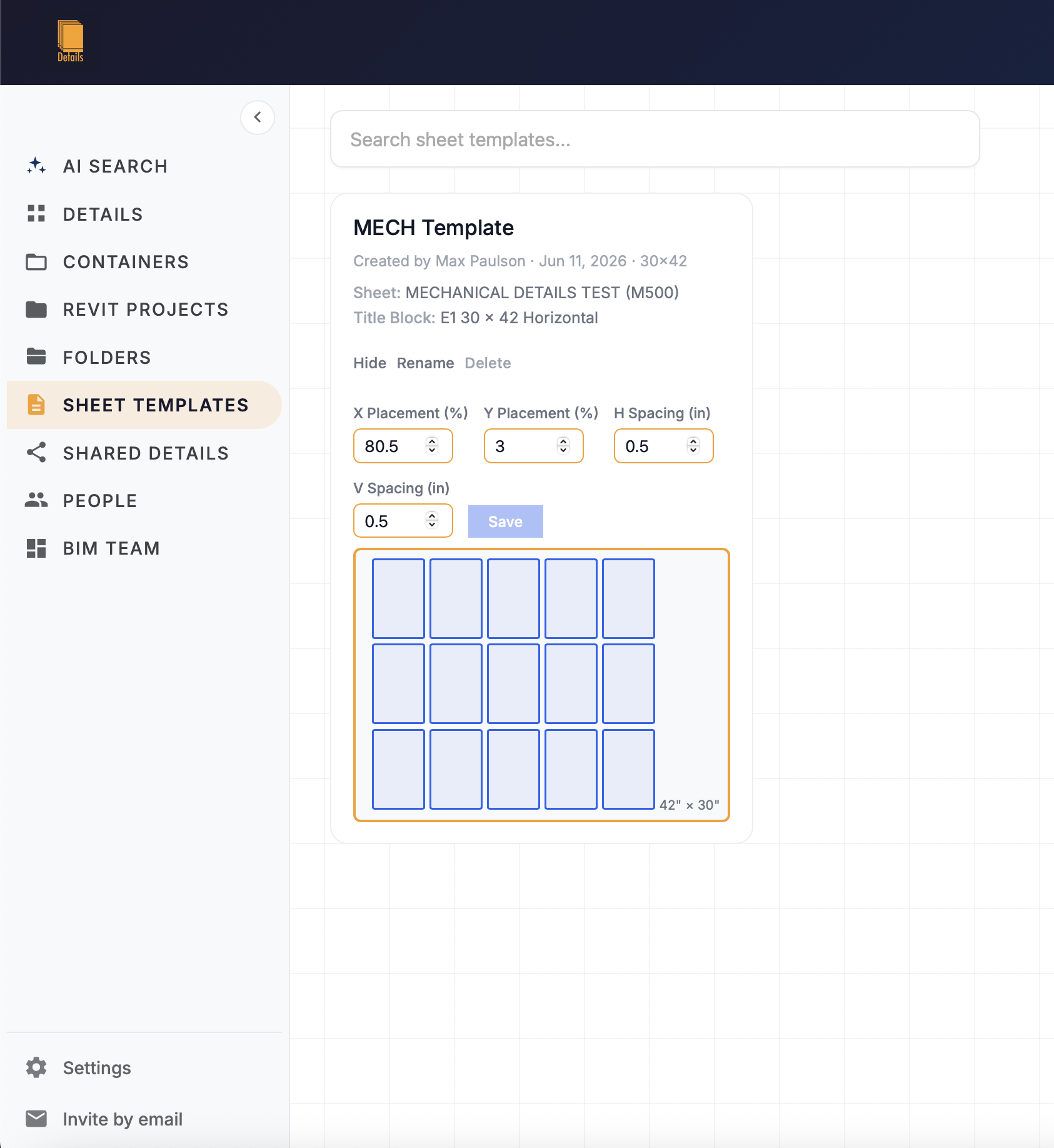Open FOLDERS section

107,358
